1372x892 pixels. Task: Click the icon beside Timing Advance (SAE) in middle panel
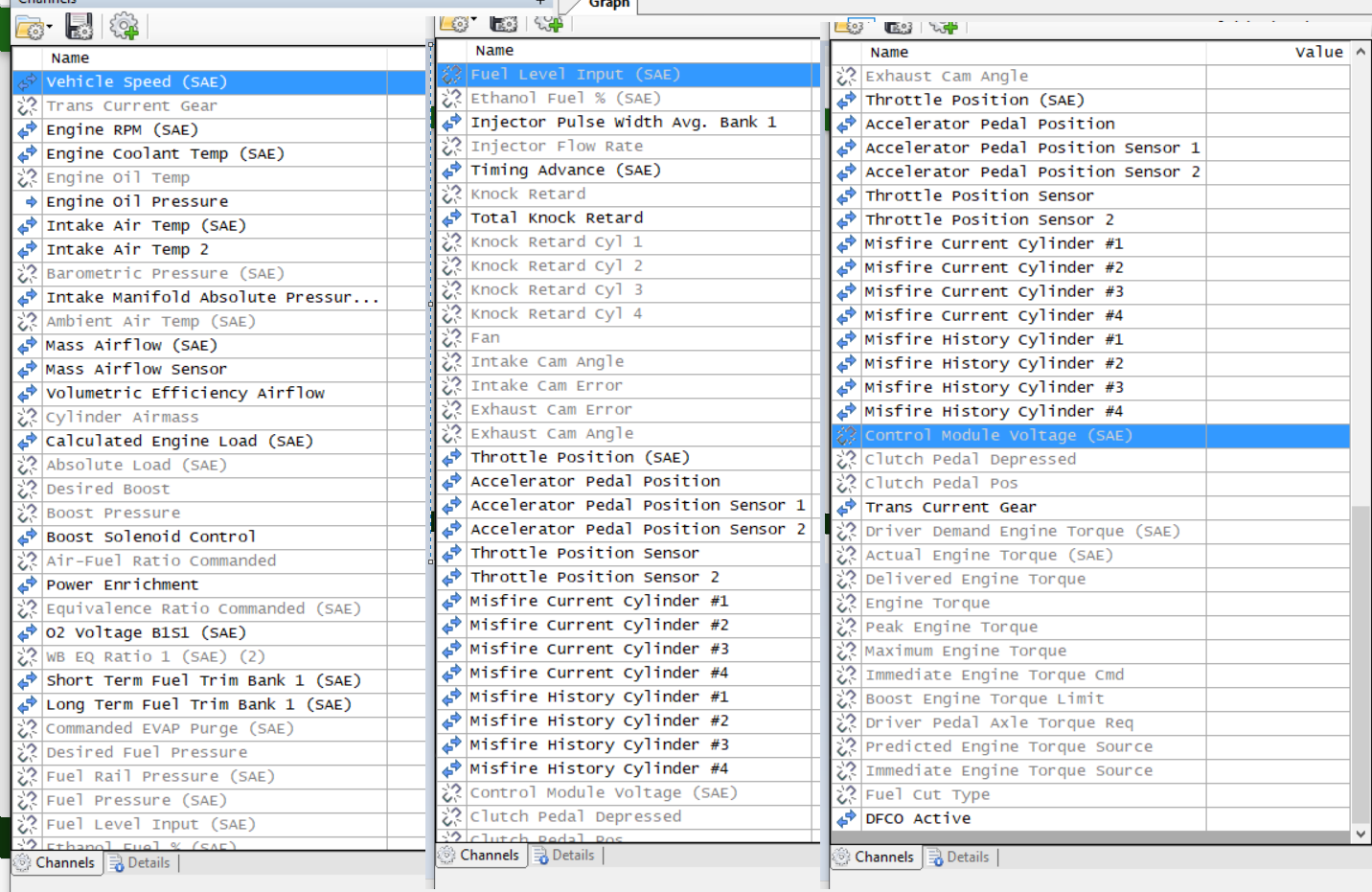pyautogui.click(x=451, y=171)
